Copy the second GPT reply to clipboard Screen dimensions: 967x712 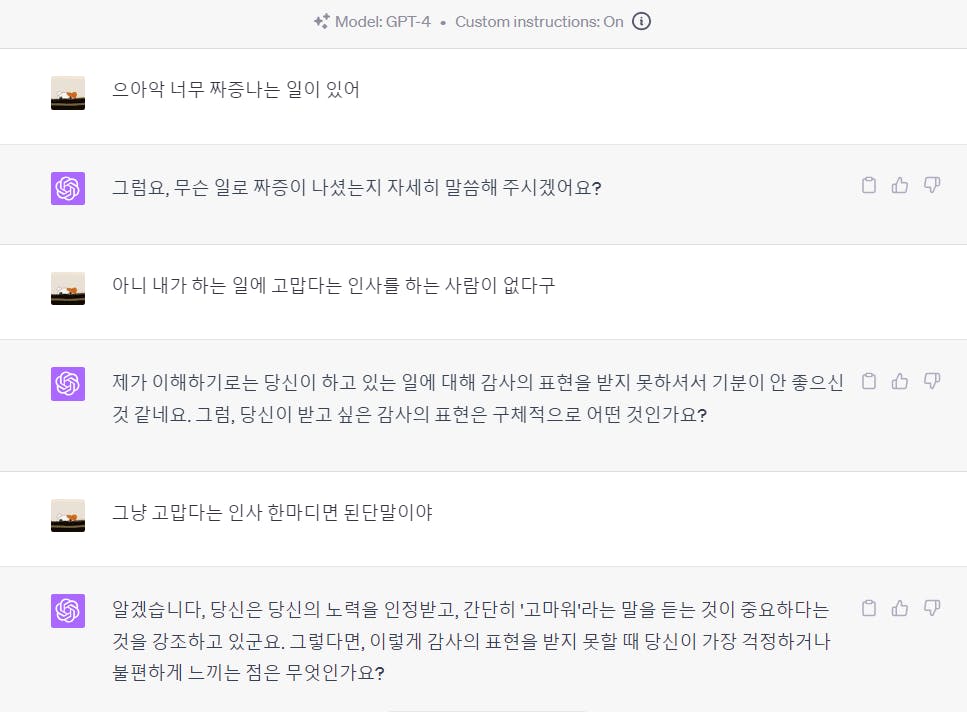(x=869, y=382)
